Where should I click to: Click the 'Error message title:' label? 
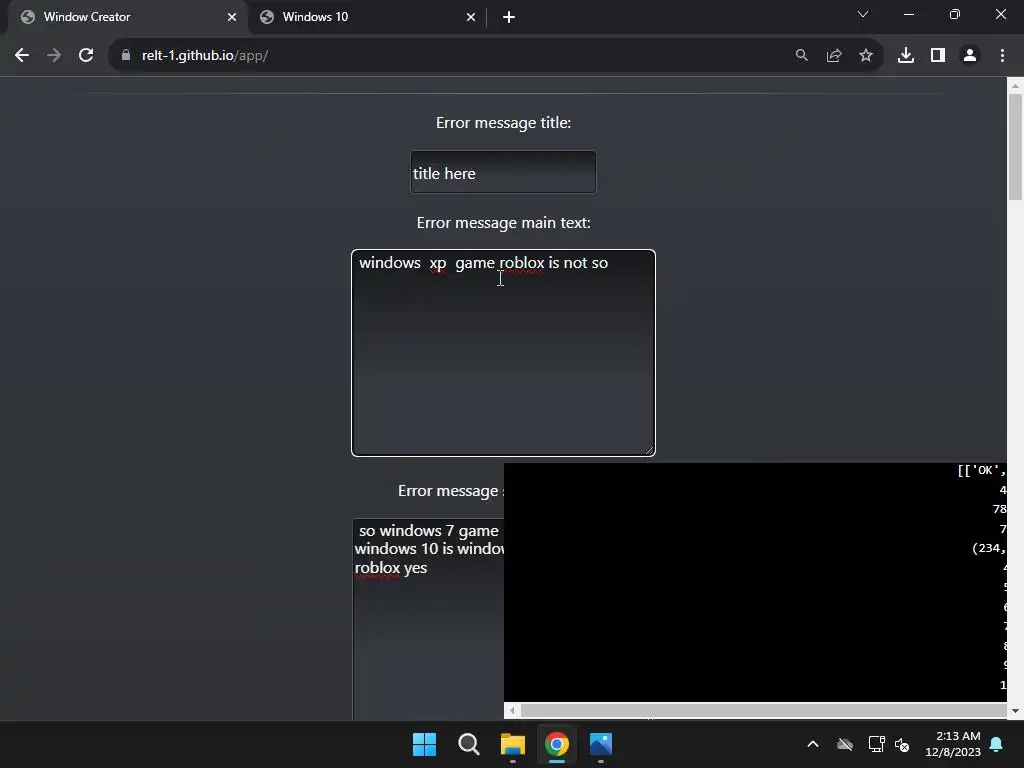pos(504,123)
